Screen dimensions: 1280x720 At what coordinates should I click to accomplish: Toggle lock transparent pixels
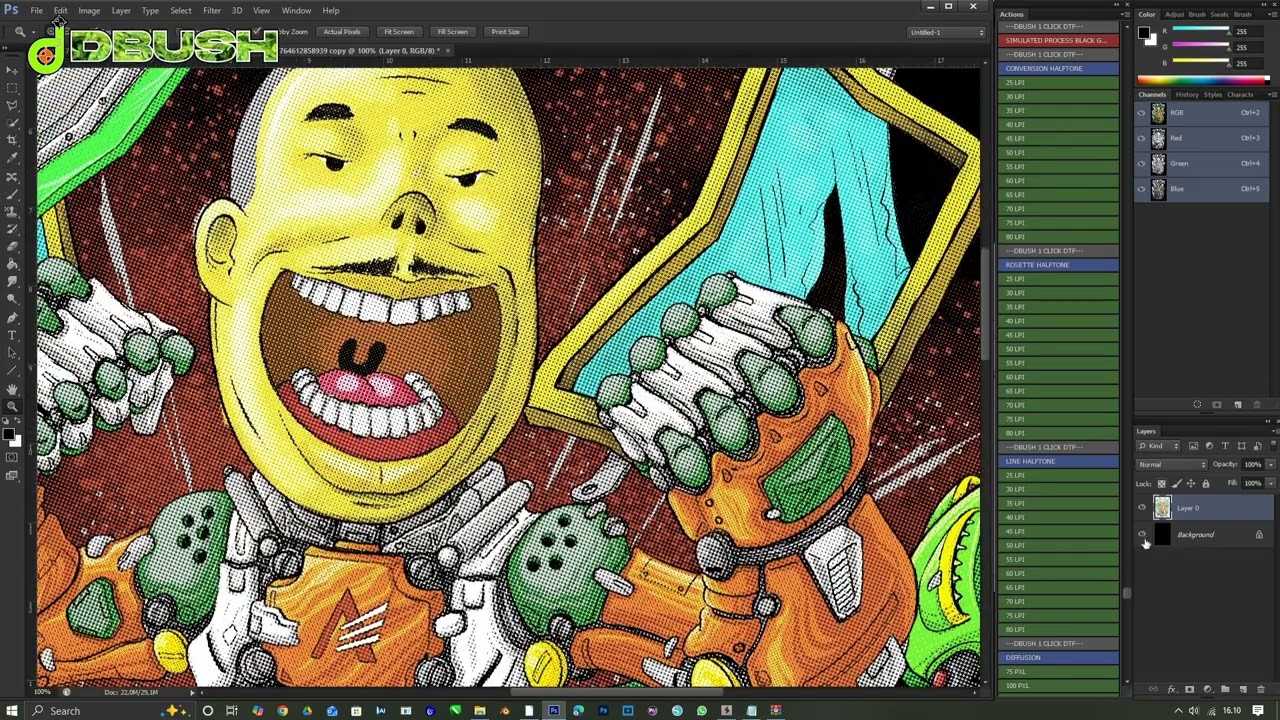pyautogui.click(x=1162, y=484)
